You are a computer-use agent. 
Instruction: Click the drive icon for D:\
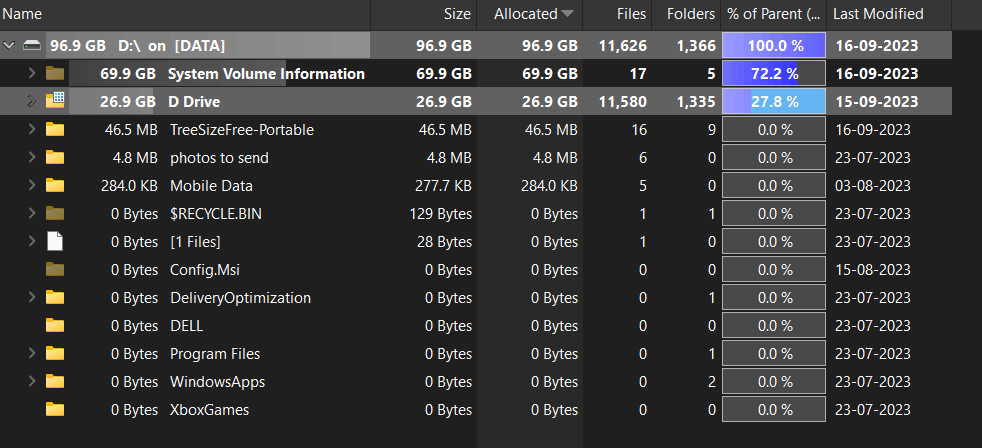pos(33,46)
